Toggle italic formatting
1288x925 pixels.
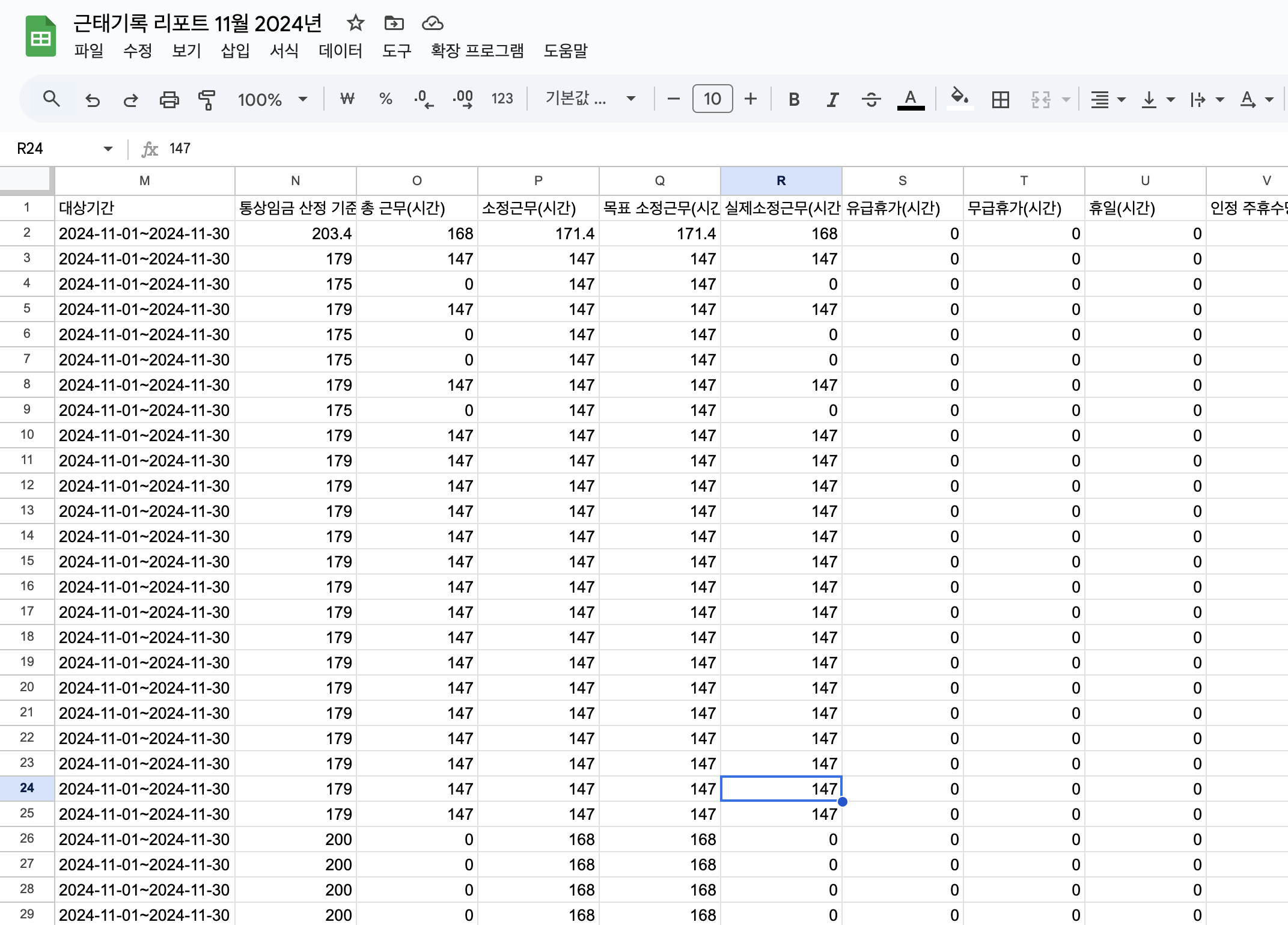coord(832,99)
